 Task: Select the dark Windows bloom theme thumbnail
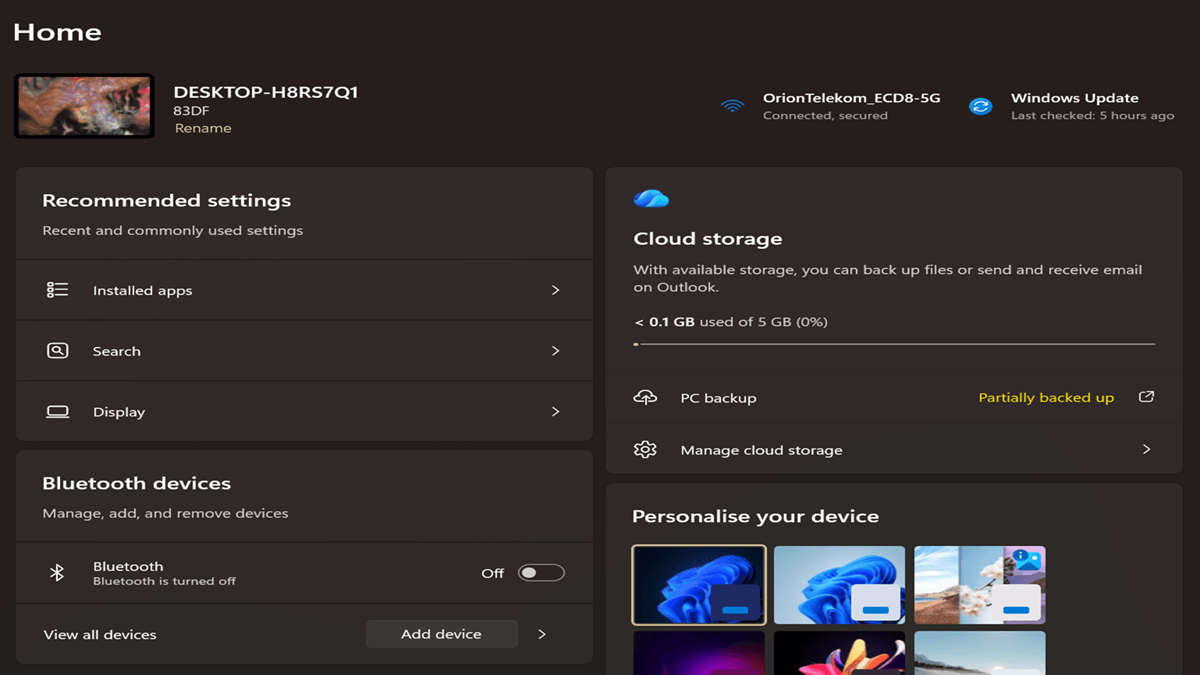[x=699, y=585]
